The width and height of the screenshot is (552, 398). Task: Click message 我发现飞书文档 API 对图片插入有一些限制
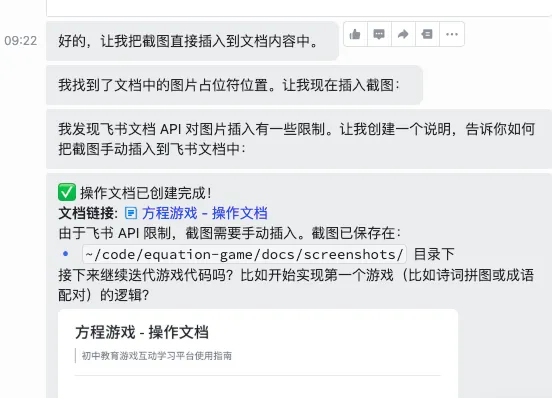click(x=299, y=139)
